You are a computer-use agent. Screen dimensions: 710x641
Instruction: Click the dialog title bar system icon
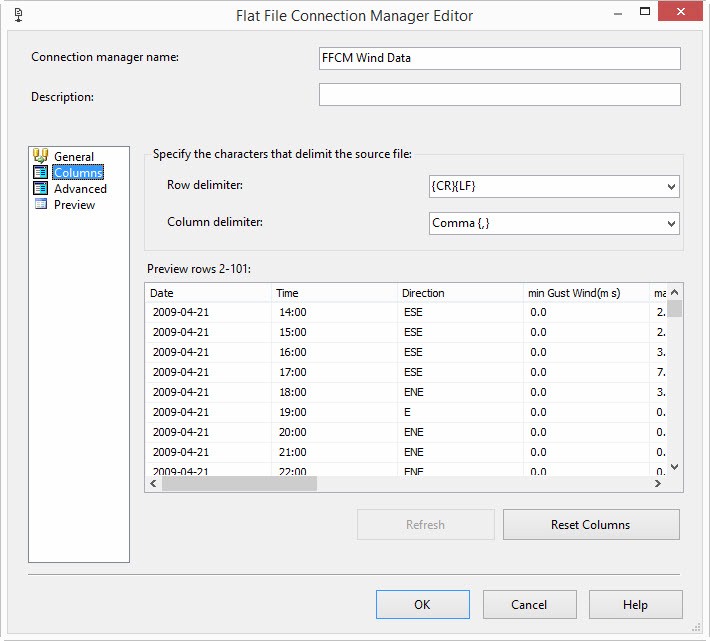pyautogui.click(x=18, y=15)
